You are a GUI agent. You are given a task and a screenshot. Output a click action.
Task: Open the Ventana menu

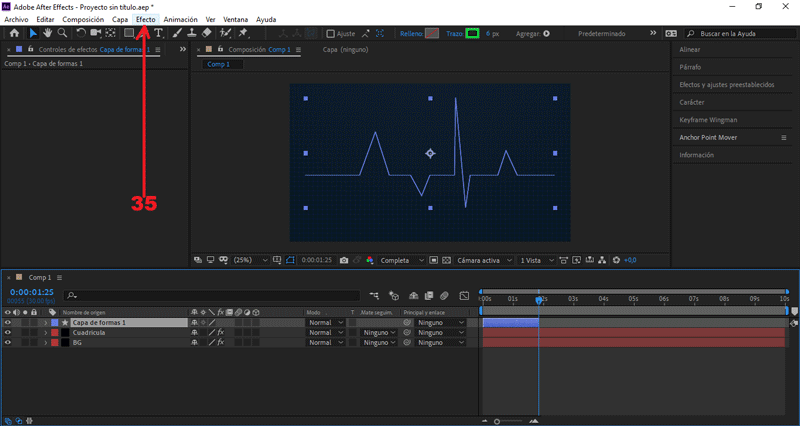pos(236,19)
